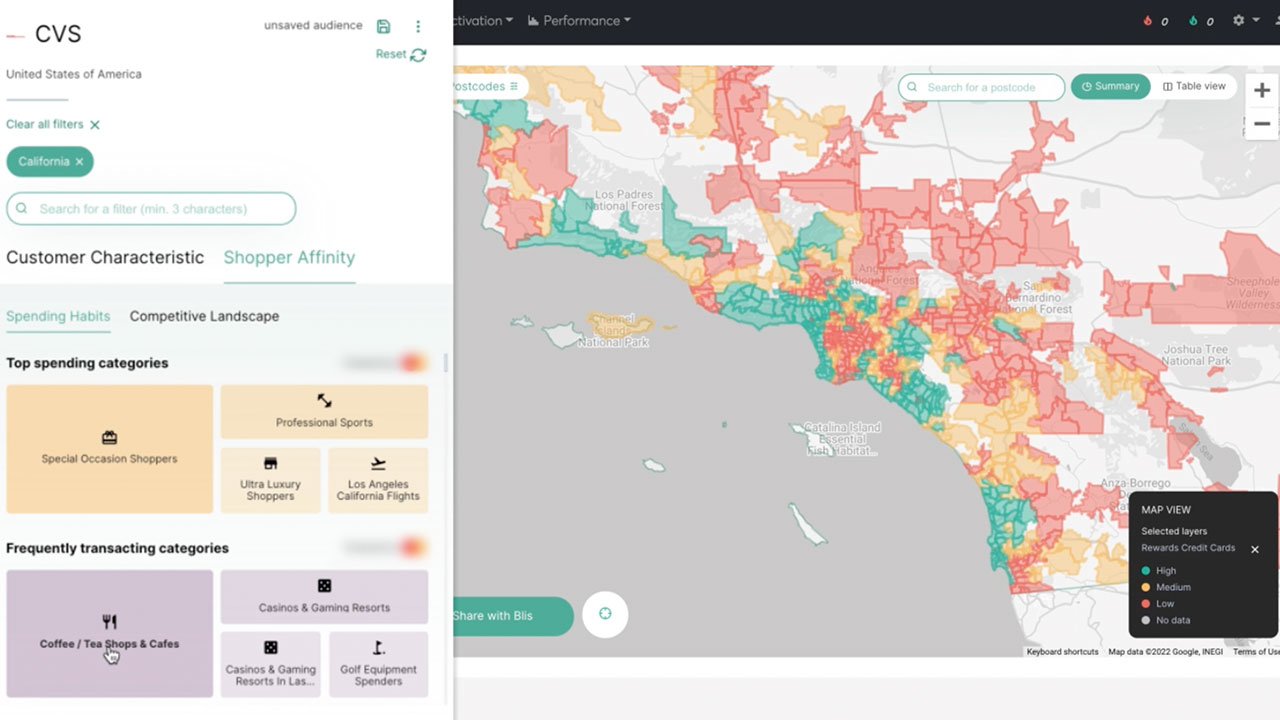Click the airplane icon on LA Flights
1280x720 pixels.
pos(378,463)
